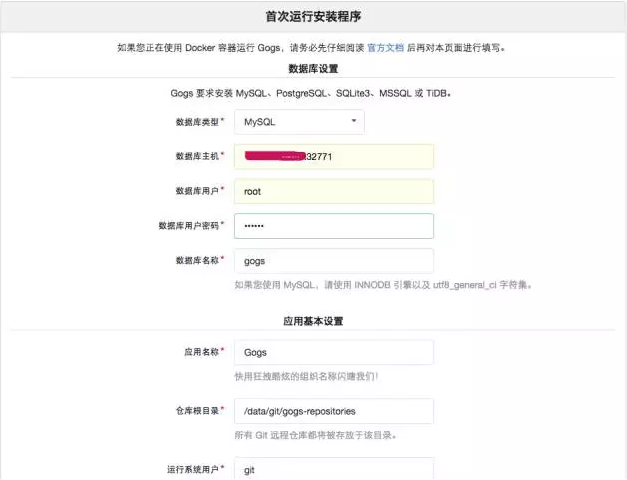Click the caret arrow in 数据库类型 selector
Screen dimensions: 627x480
pos(354,121)
